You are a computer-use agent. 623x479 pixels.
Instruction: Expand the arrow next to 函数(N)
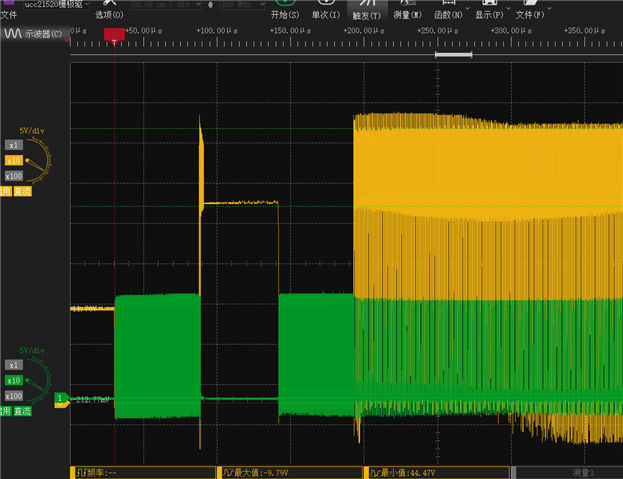coord(468,8)
